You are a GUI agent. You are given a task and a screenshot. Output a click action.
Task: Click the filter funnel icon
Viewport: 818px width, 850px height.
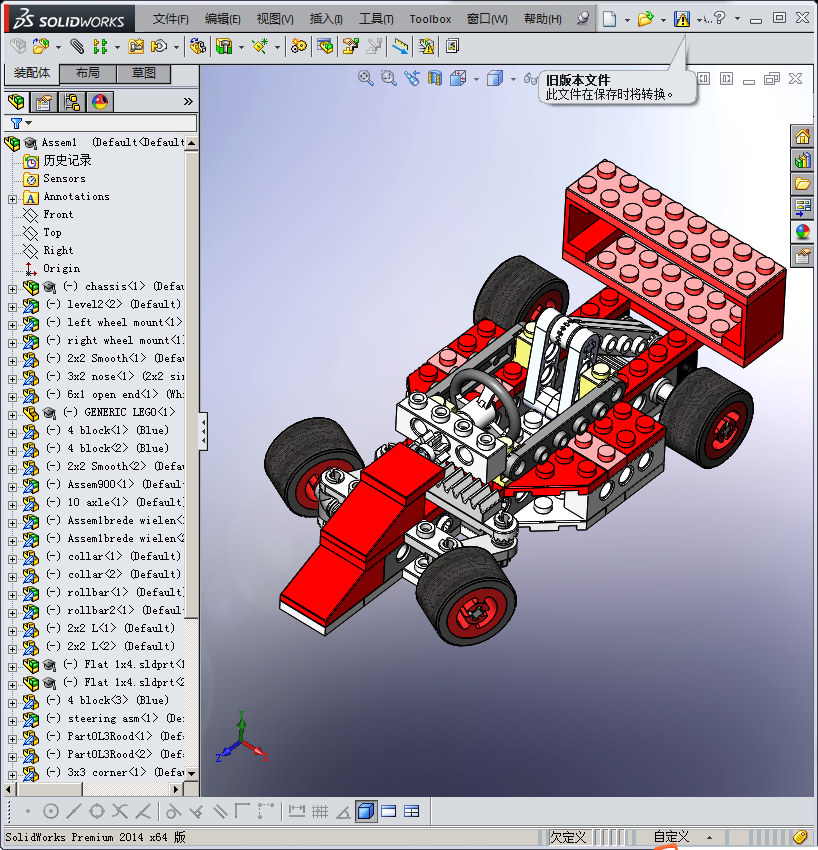[17, 124]
